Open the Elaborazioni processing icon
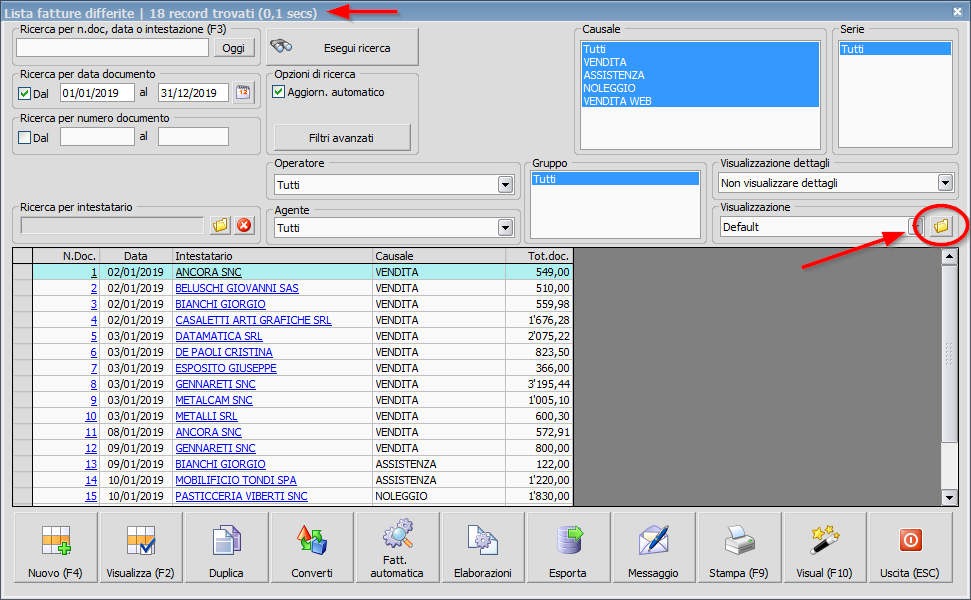Screen dimensions: 971x600 click(482, 540)
